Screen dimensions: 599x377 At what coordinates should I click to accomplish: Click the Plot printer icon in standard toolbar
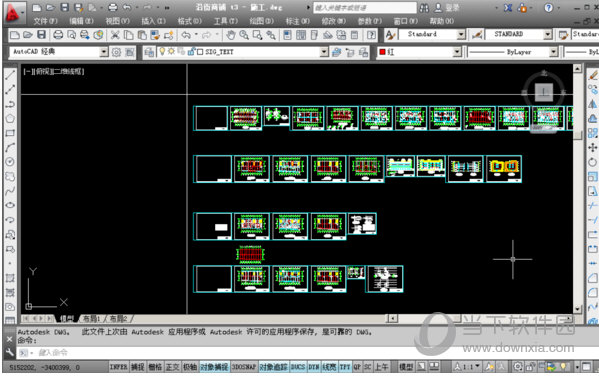tap(58, 35)
